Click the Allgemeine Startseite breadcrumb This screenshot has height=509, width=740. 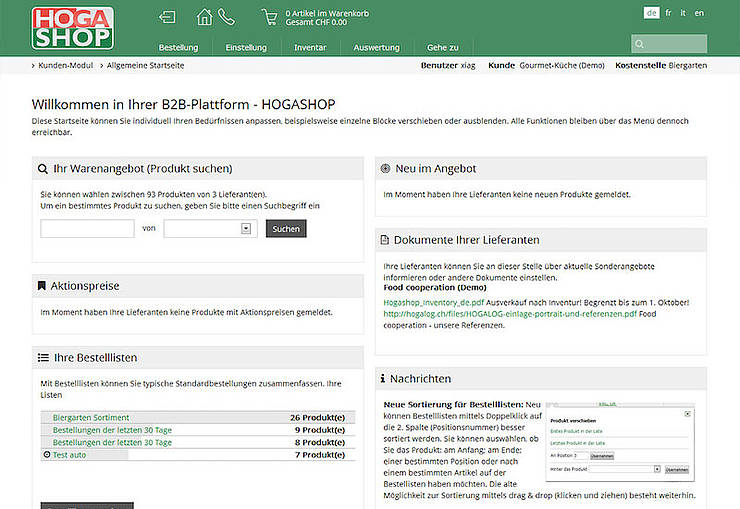(x=145, y=66)
